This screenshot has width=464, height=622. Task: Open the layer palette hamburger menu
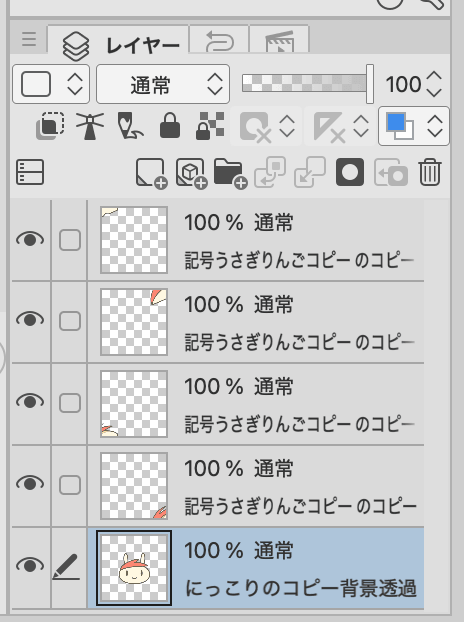point(29,39)
